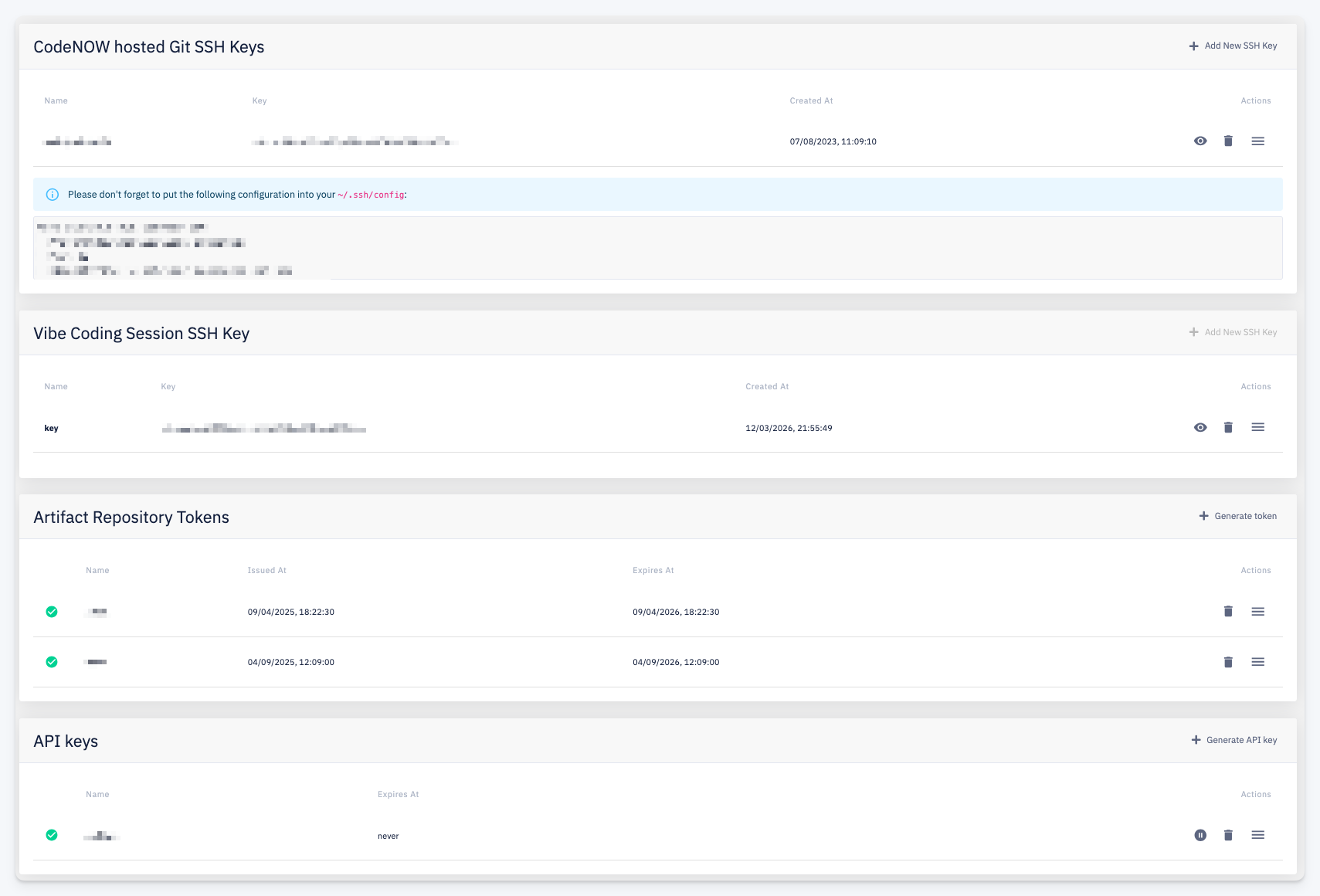Click Add New SSH Key in Vibe Coding section

pyautogui.click(x=1233, y=332)
